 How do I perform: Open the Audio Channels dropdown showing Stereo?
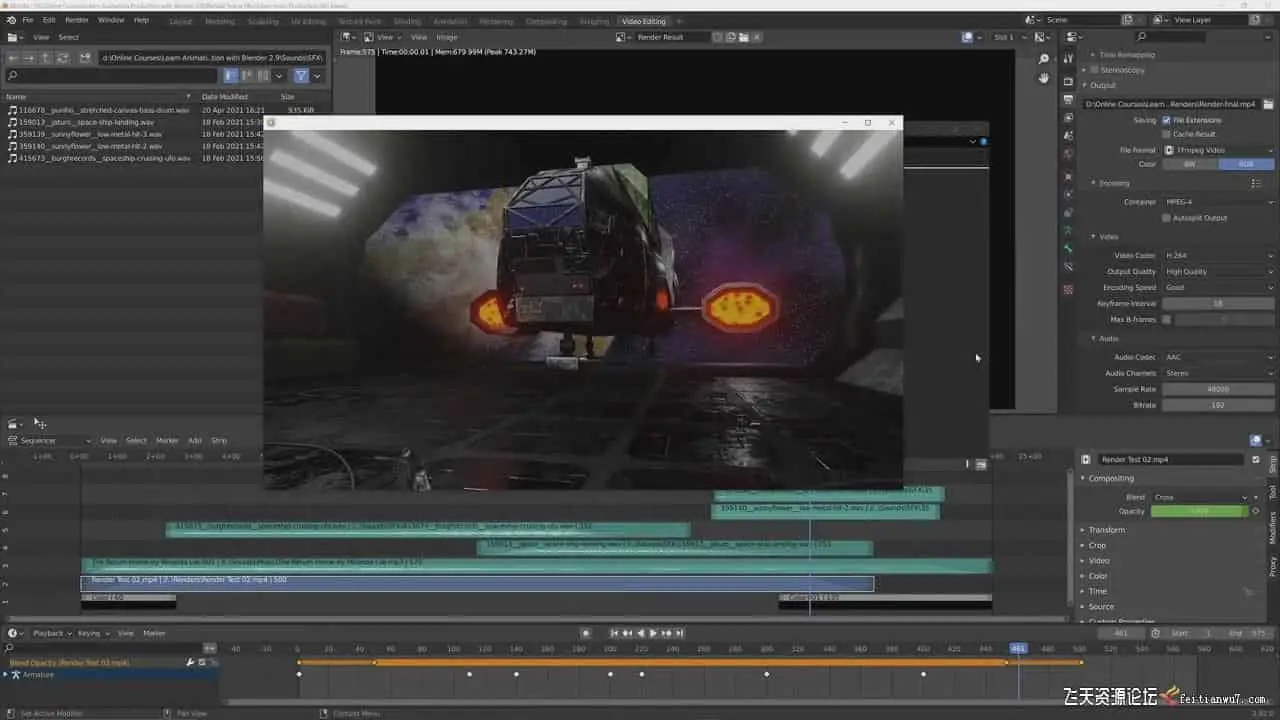coord(1218,373)
